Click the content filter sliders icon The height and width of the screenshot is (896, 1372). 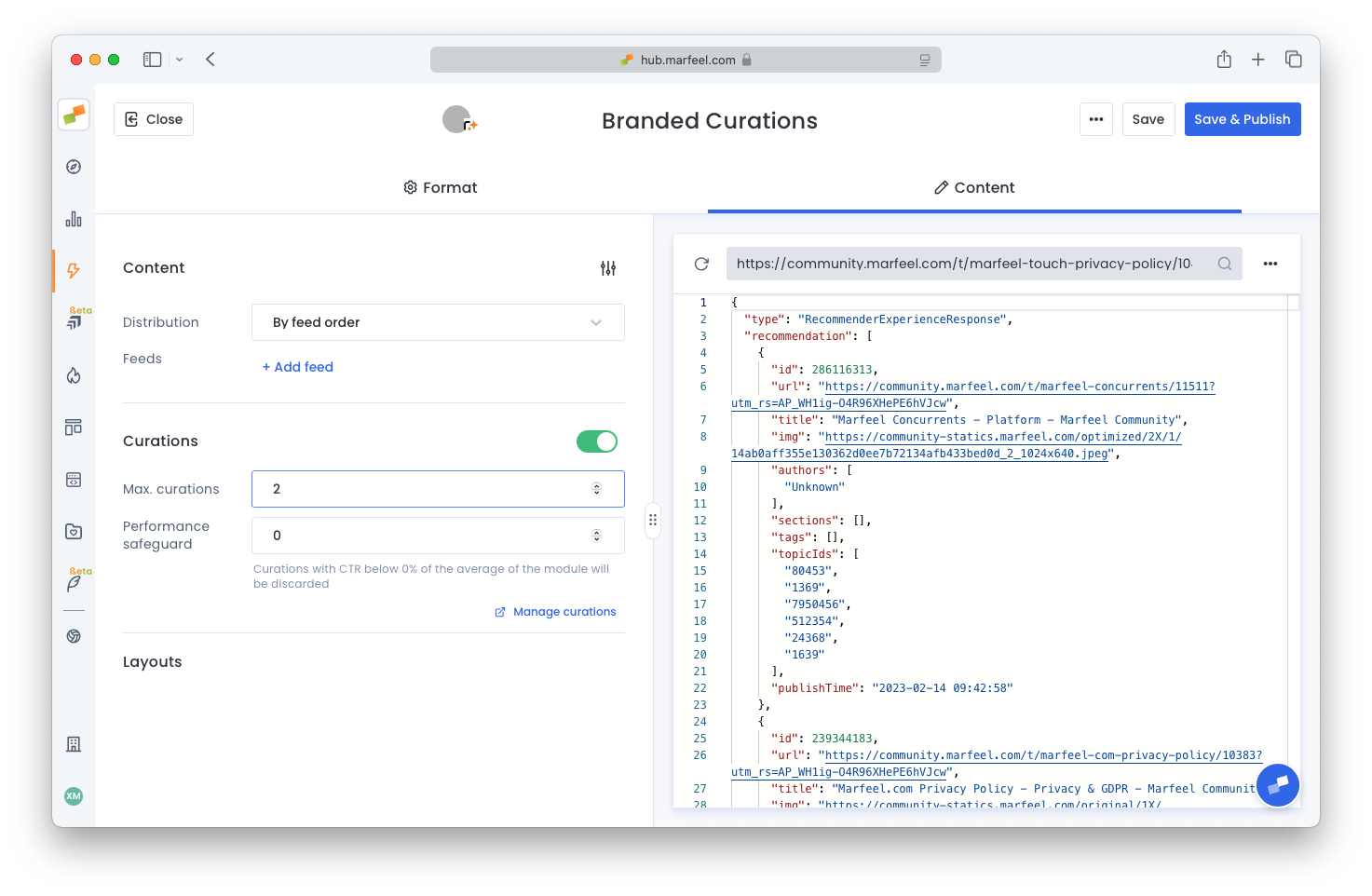[608, 268]
